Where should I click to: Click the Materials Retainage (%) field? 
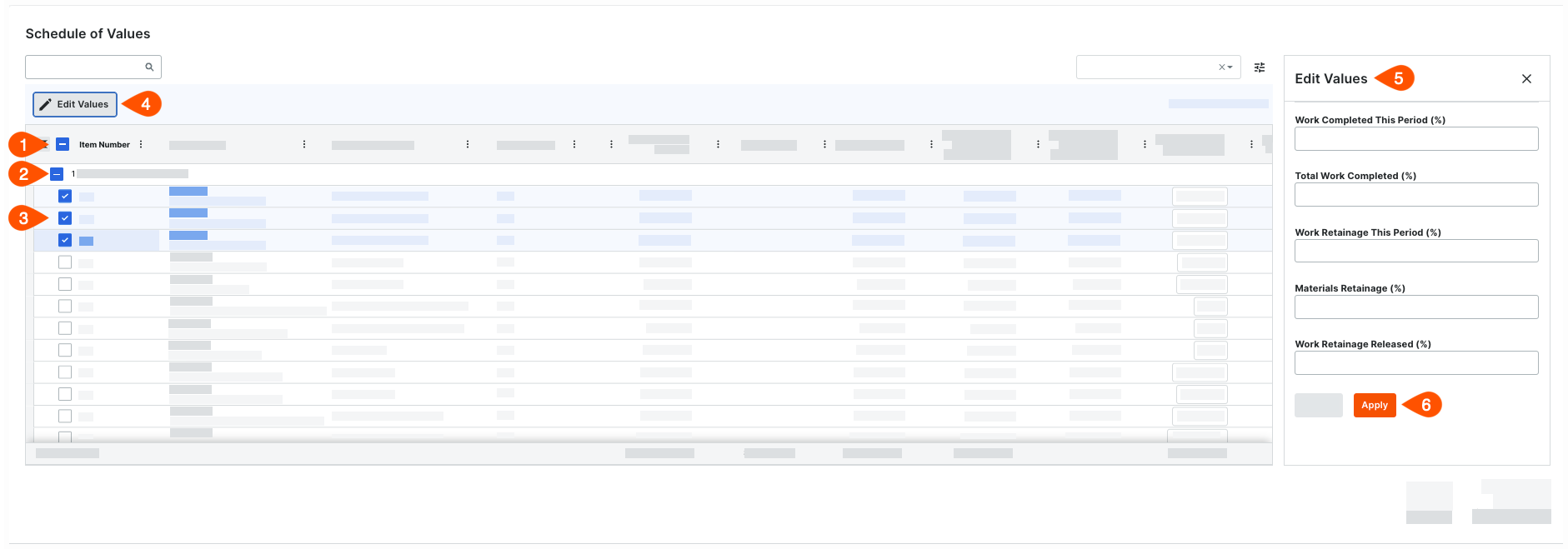pyautogui.click(x=1416, y=307)
